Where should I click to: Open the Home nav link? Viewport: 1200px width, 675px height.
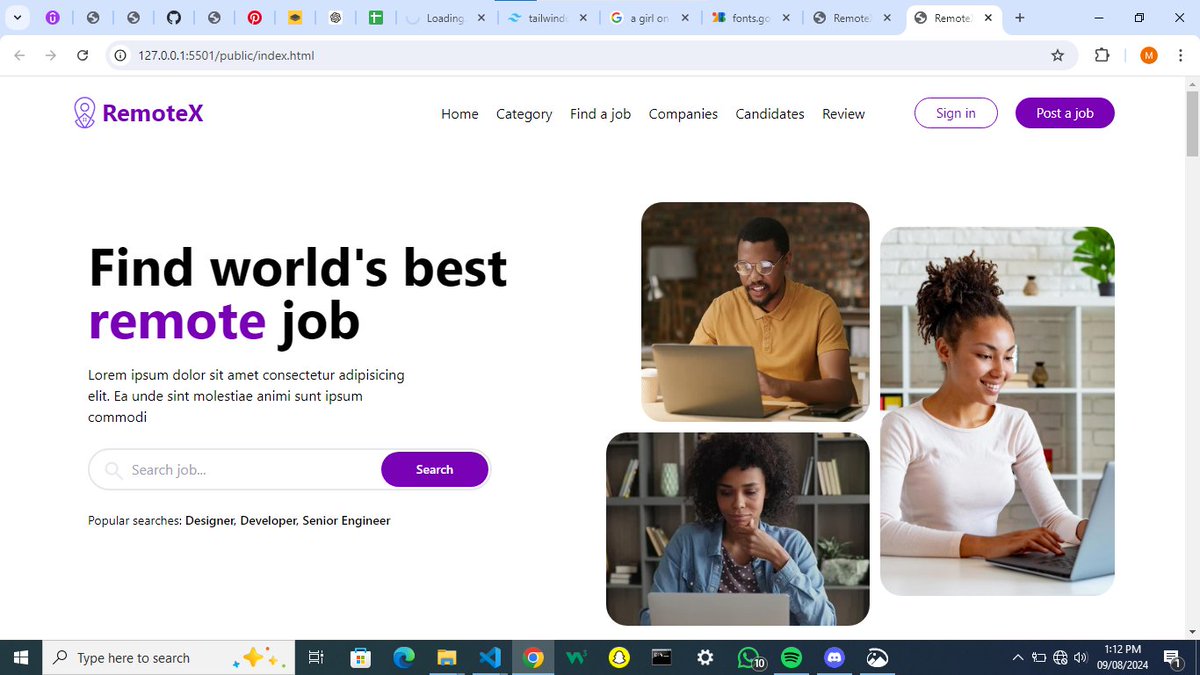click(460, 114)
